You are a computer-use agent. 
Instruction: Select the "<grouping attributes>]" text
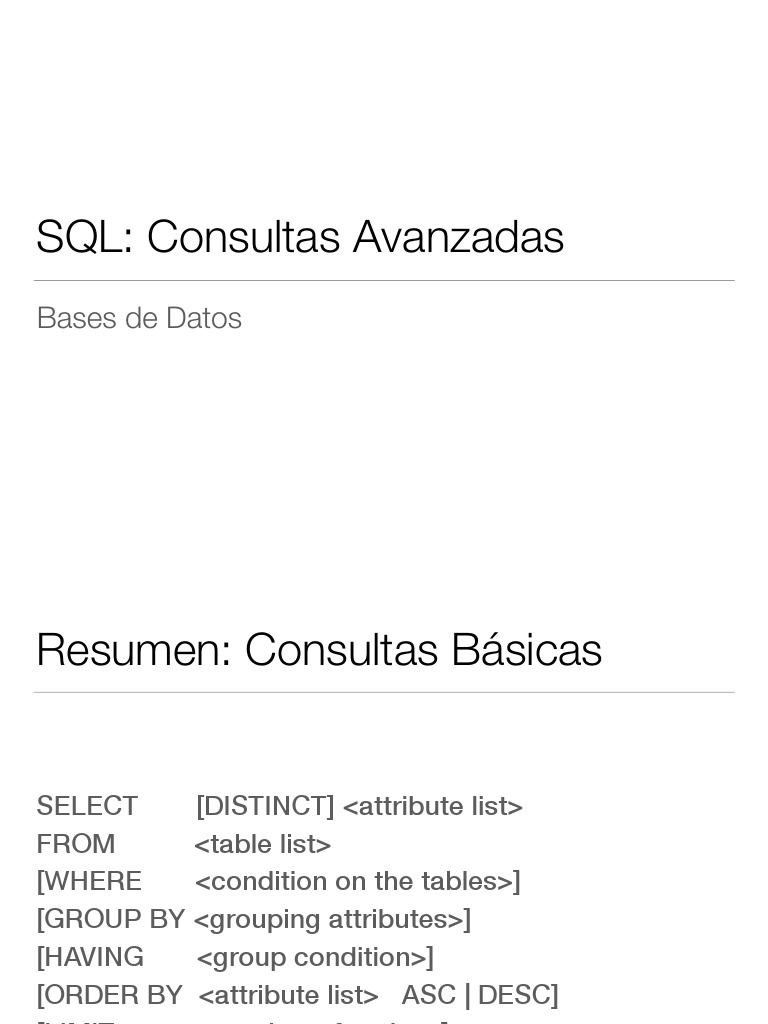pyautogui.click(x=332, y=919)
